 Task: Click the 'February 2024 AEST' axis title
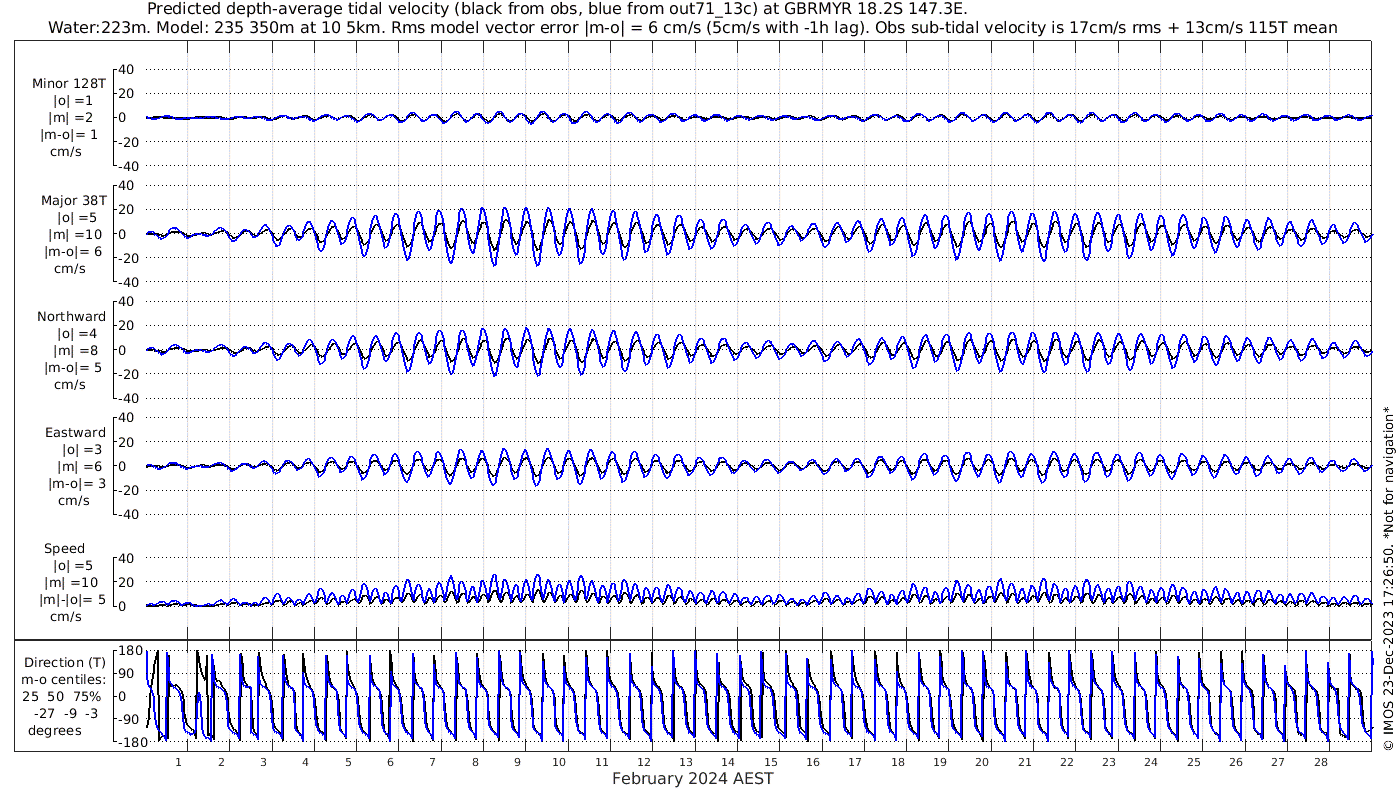click(692, 779)
